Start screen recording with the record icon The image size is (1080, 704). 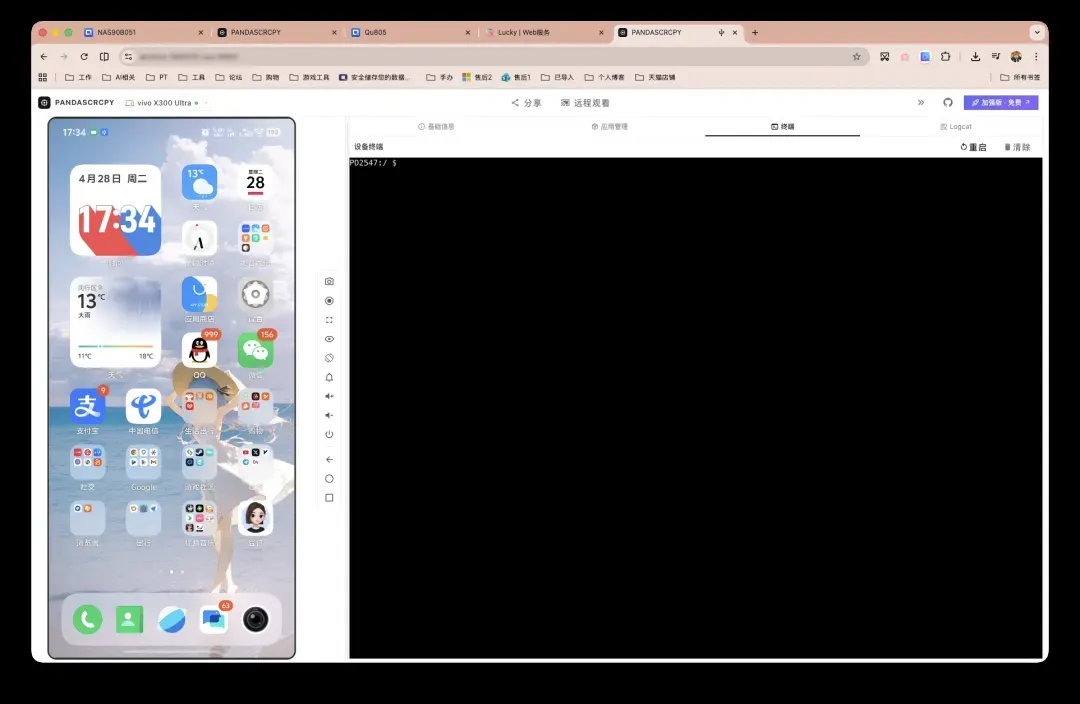(329, 300)
